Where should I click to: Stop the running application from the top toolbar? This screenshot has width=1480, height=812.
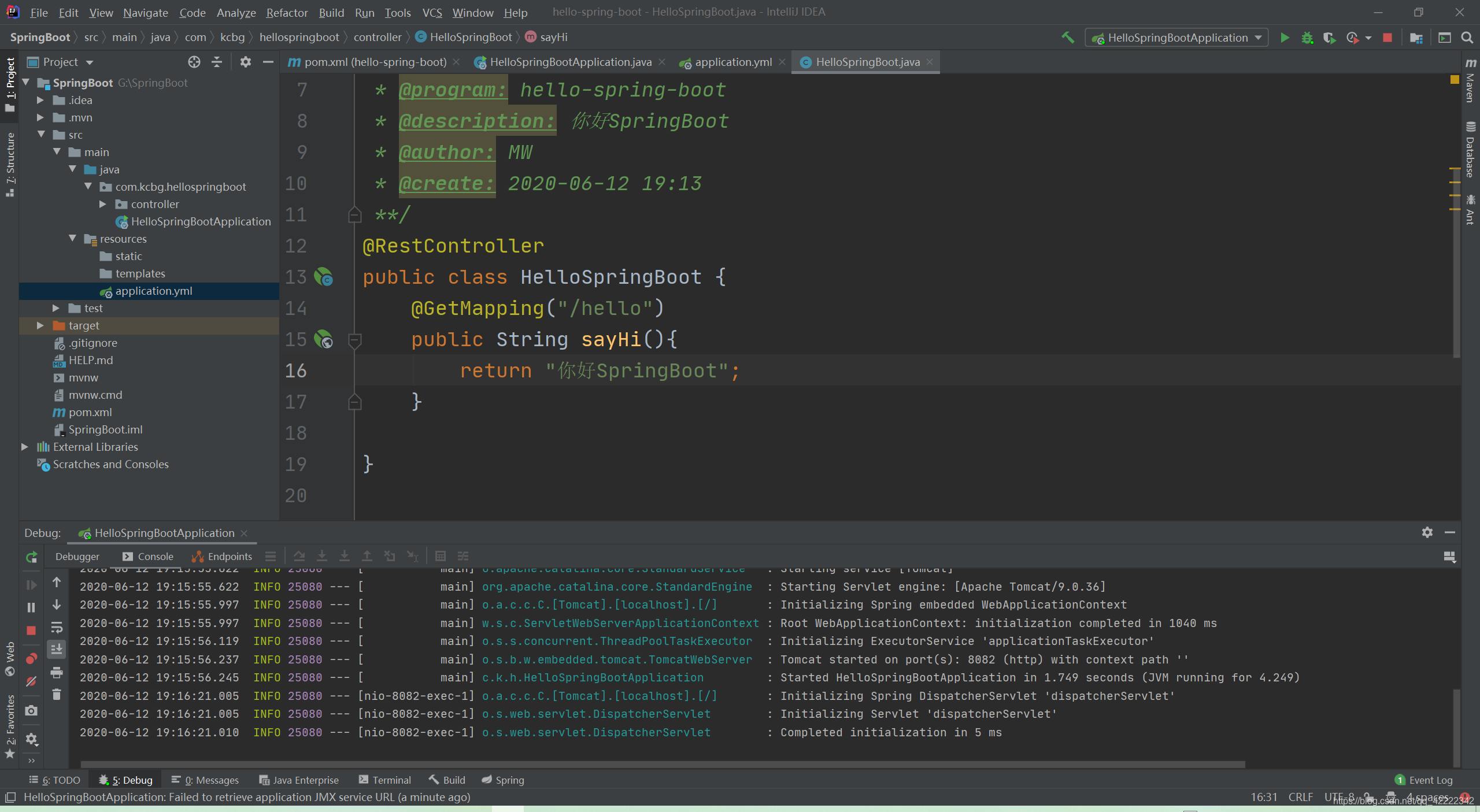click(x=1387, y=38)
